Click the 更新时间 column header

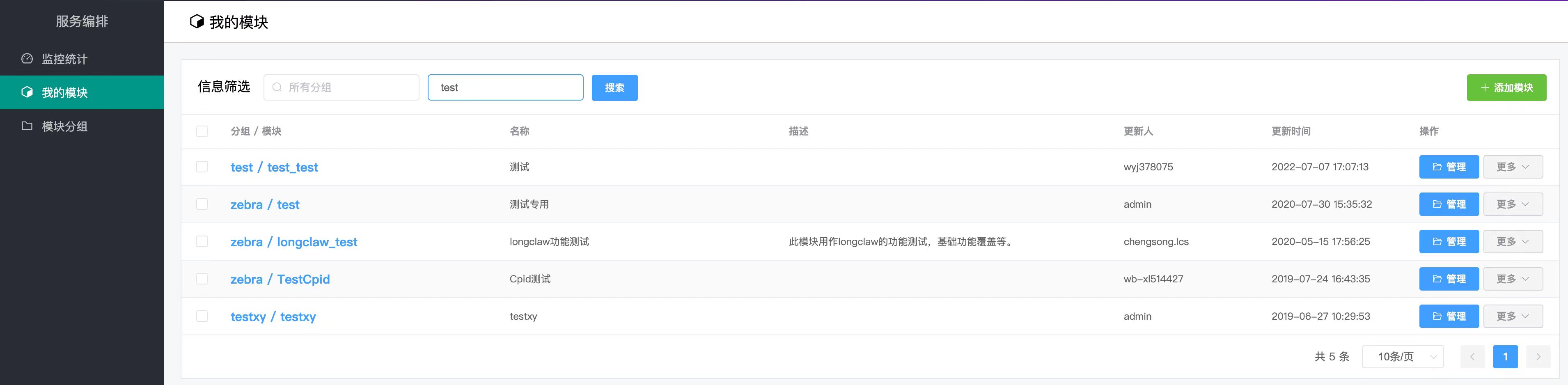(x=1291, y=131)
